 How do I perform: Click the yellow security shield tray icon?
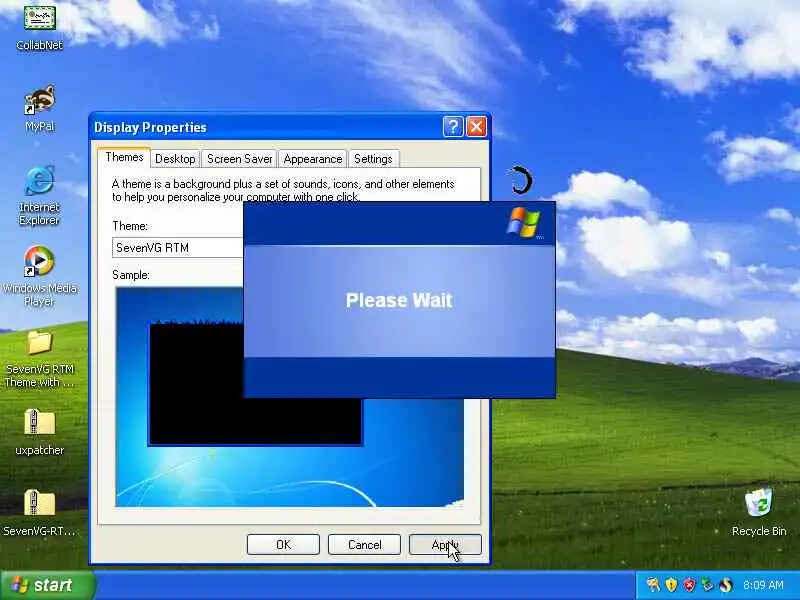pos(671,584)
